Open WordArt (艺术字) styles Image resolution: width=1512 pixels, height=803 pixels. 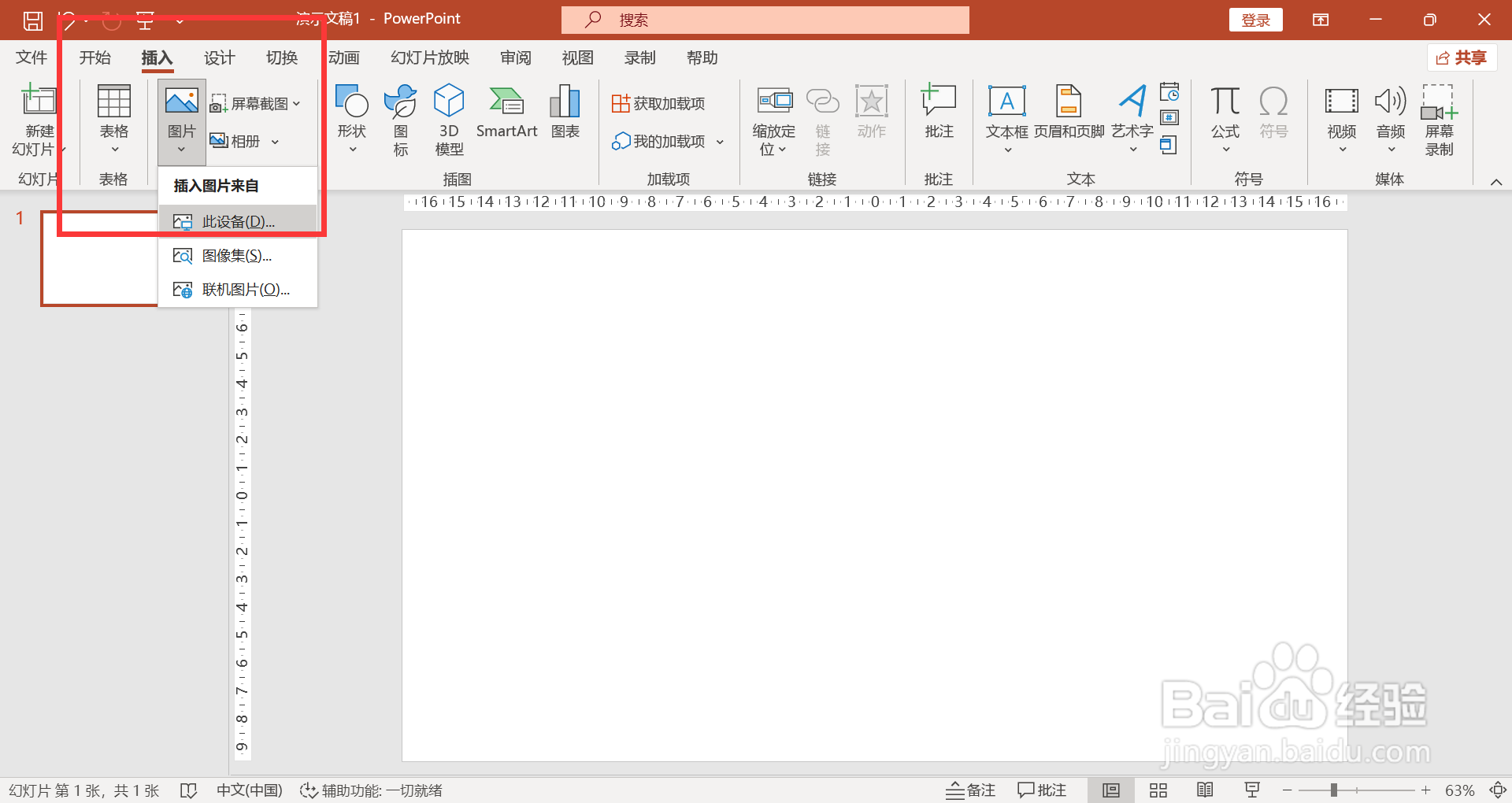click(x=1132, y=120)
